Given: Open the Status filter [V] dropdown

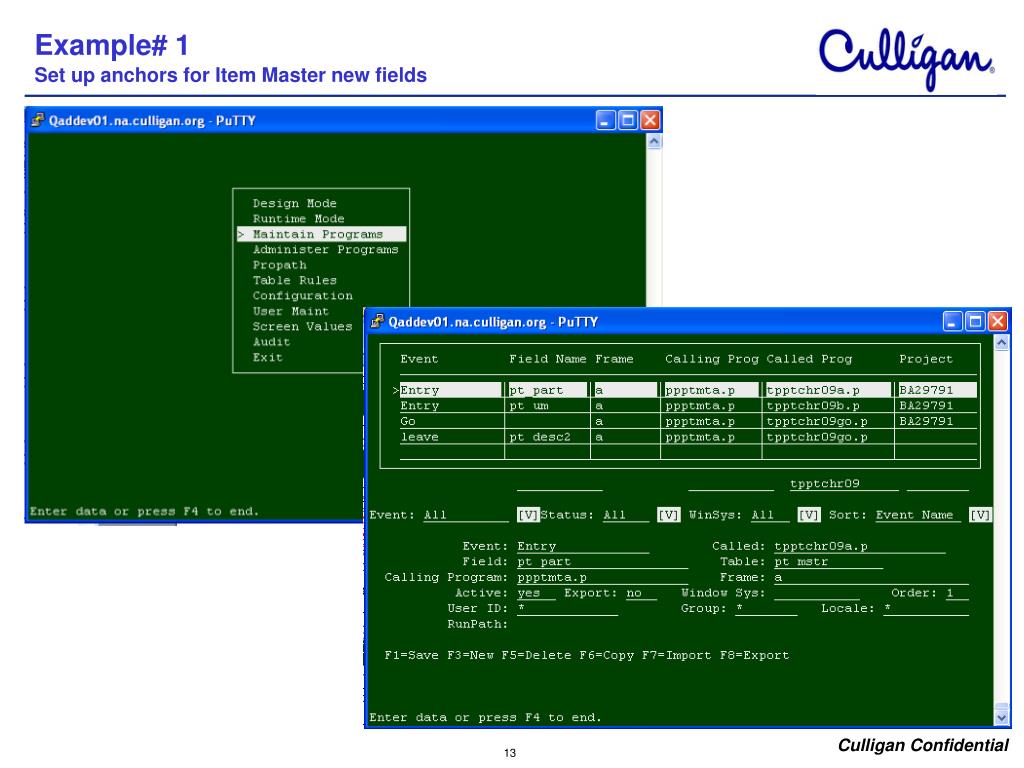Looking at the screenshot, I should tap(668, 515).
